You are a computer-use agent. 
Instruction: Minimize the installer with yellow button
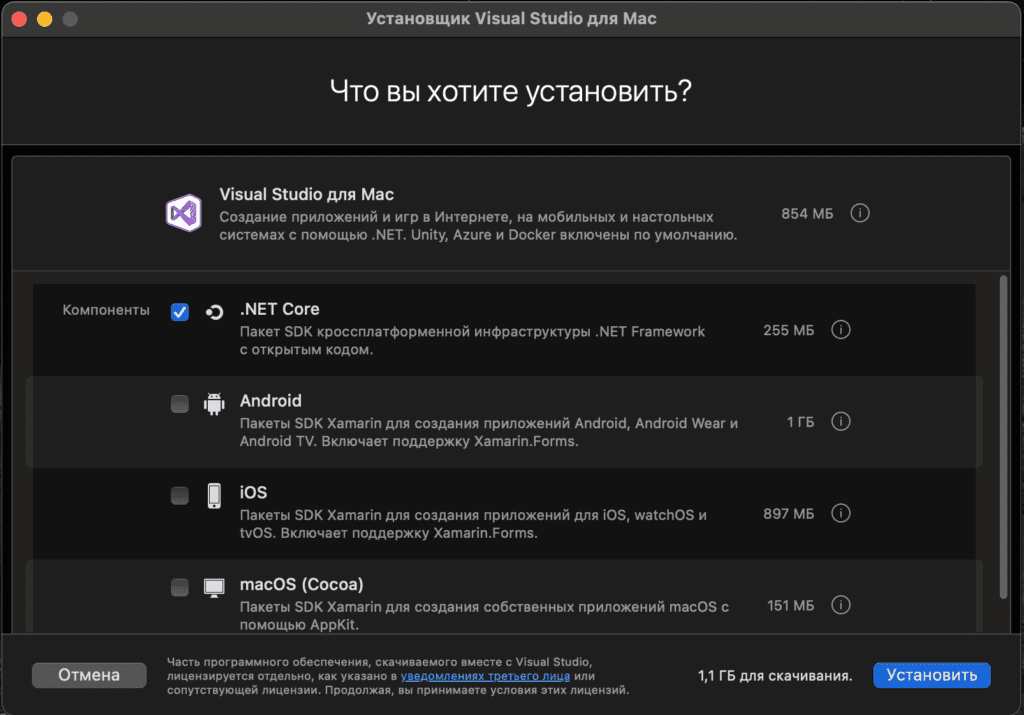tap(44, 19)
